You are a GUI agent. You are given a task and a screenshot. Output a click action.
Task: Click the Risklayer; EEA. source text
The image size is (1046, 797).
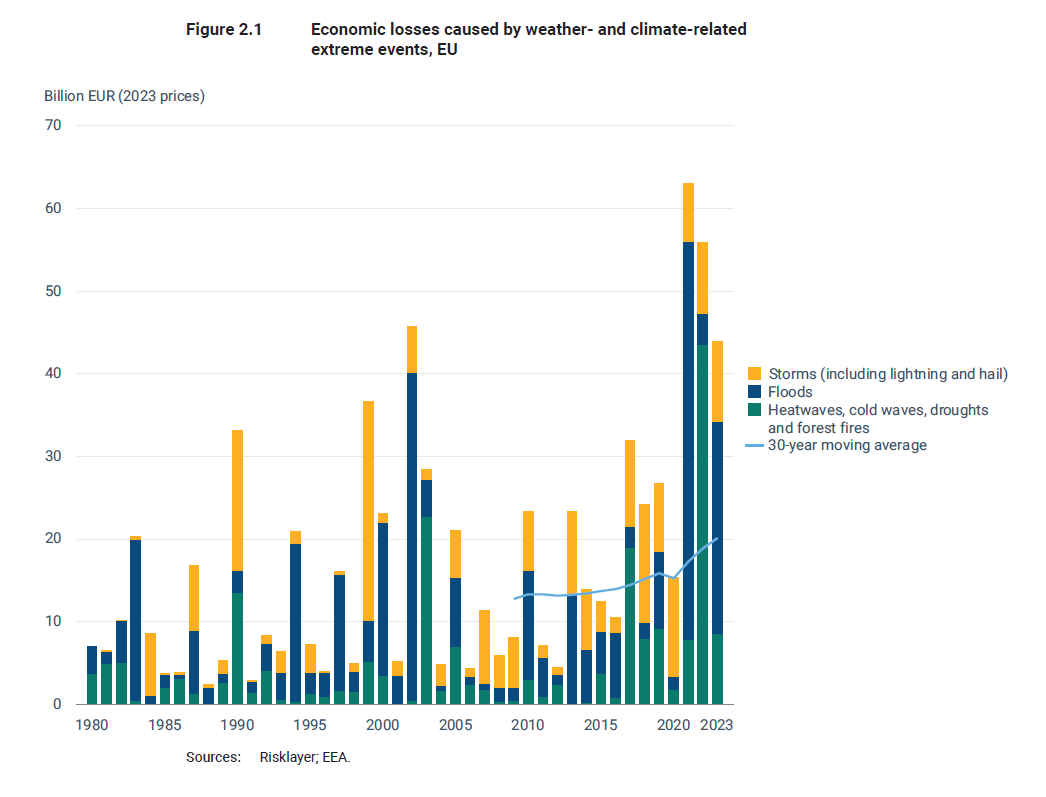305,758
